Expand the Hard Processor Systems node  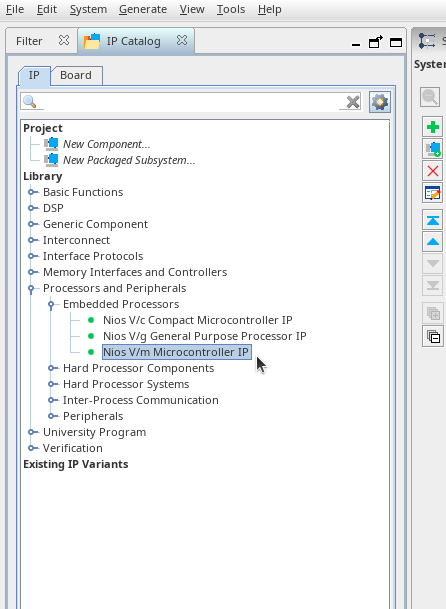[52, 384]
